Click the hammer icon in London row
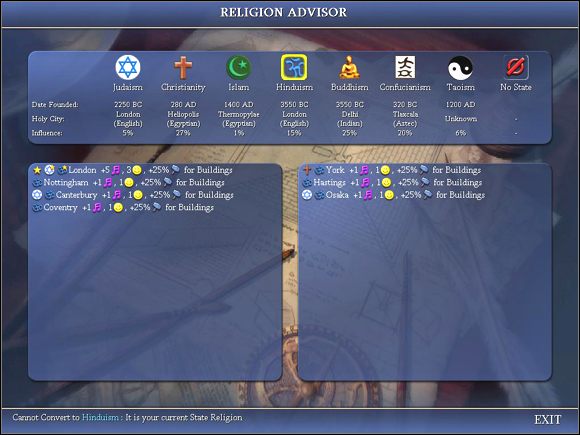The image size is (580, 435). (175, 170)
